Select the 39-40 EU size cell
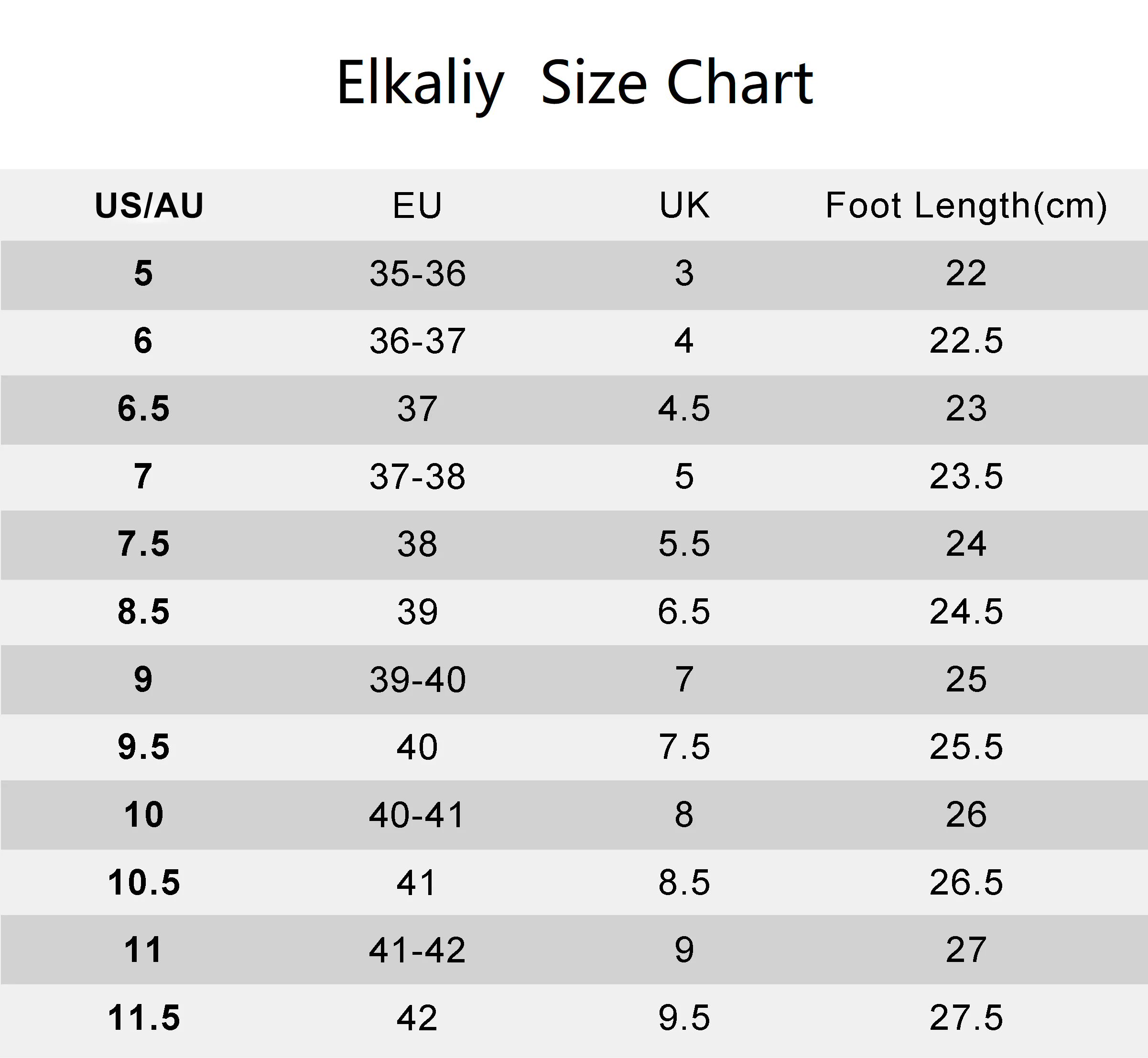 (417, 680)
